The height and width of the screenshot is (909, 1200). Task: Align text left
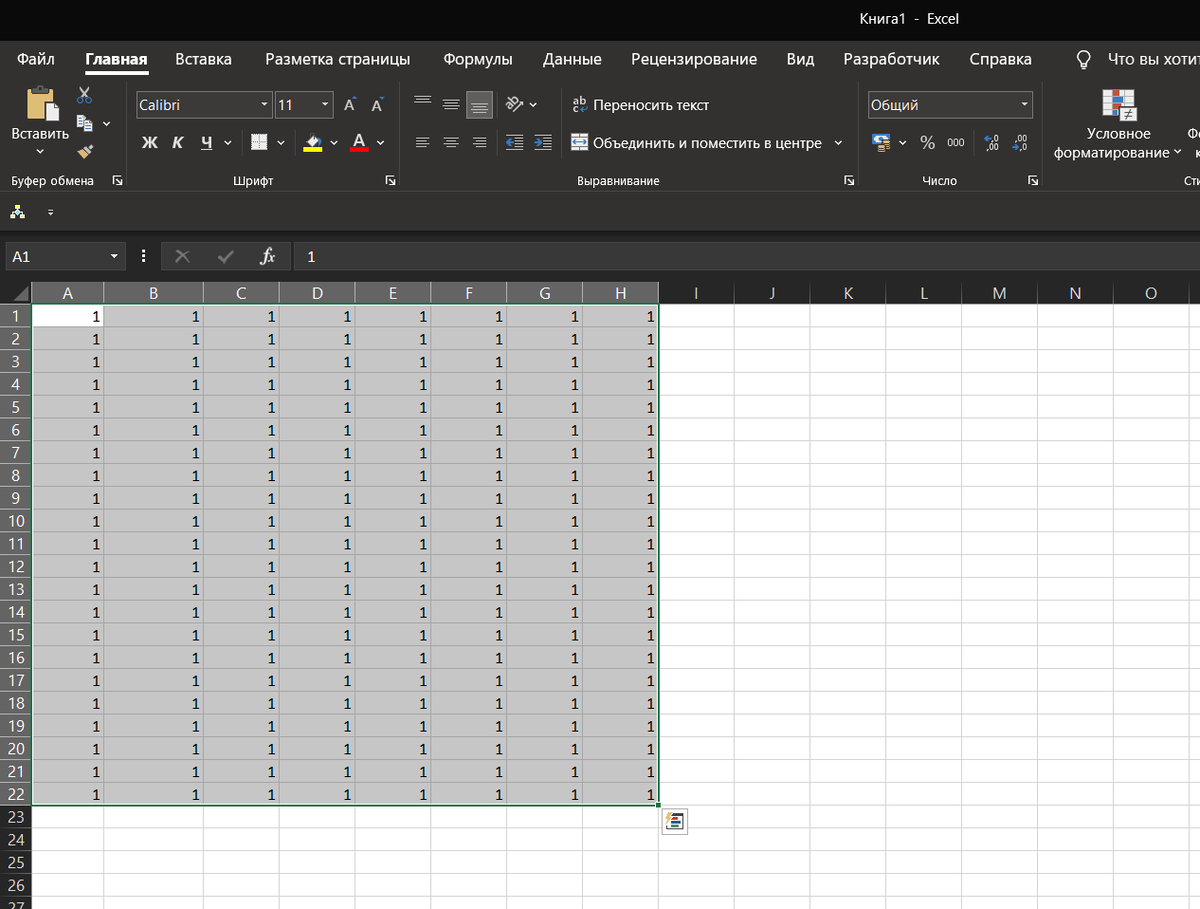tap(422, 143)
